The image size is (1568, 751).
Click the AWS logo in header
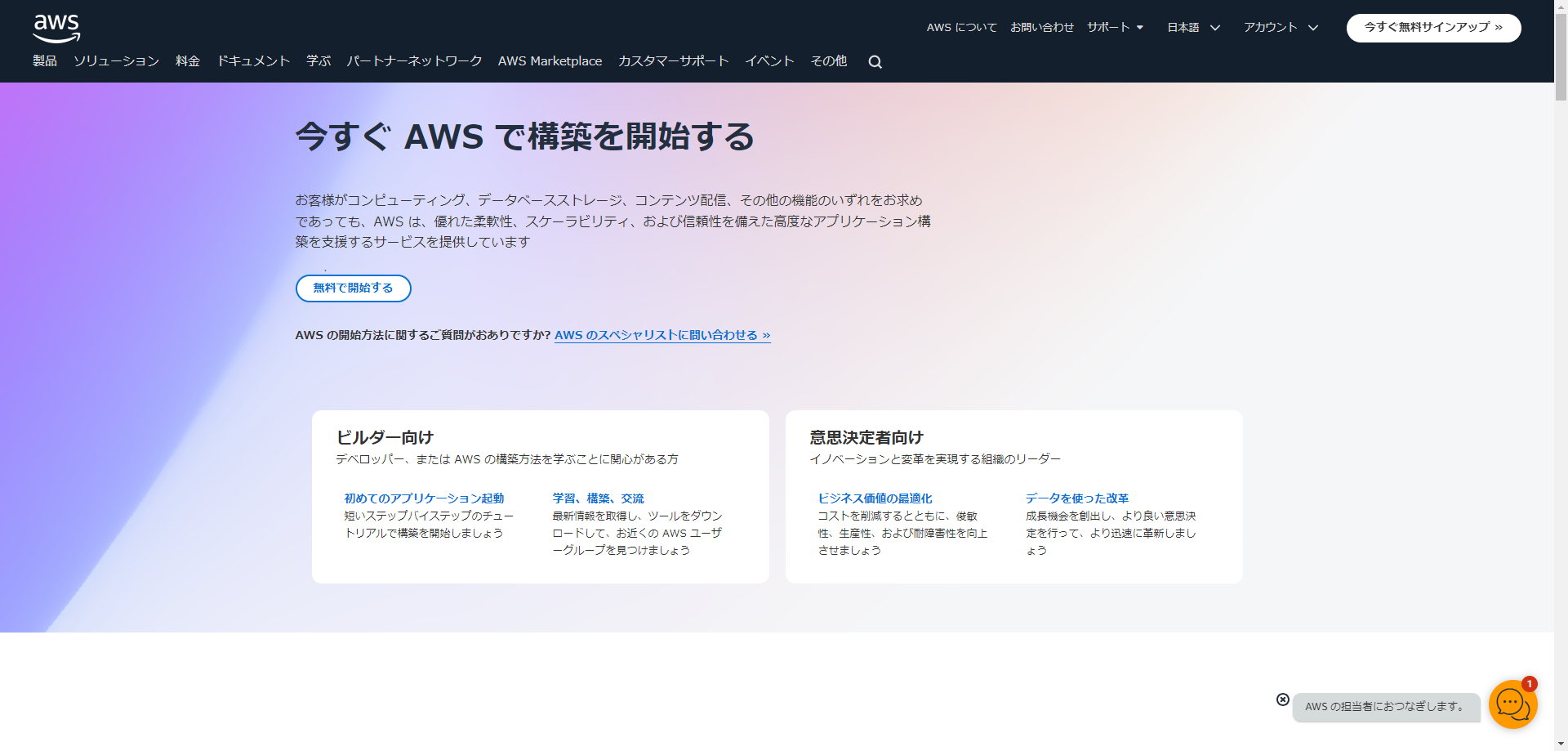(56, 28)
